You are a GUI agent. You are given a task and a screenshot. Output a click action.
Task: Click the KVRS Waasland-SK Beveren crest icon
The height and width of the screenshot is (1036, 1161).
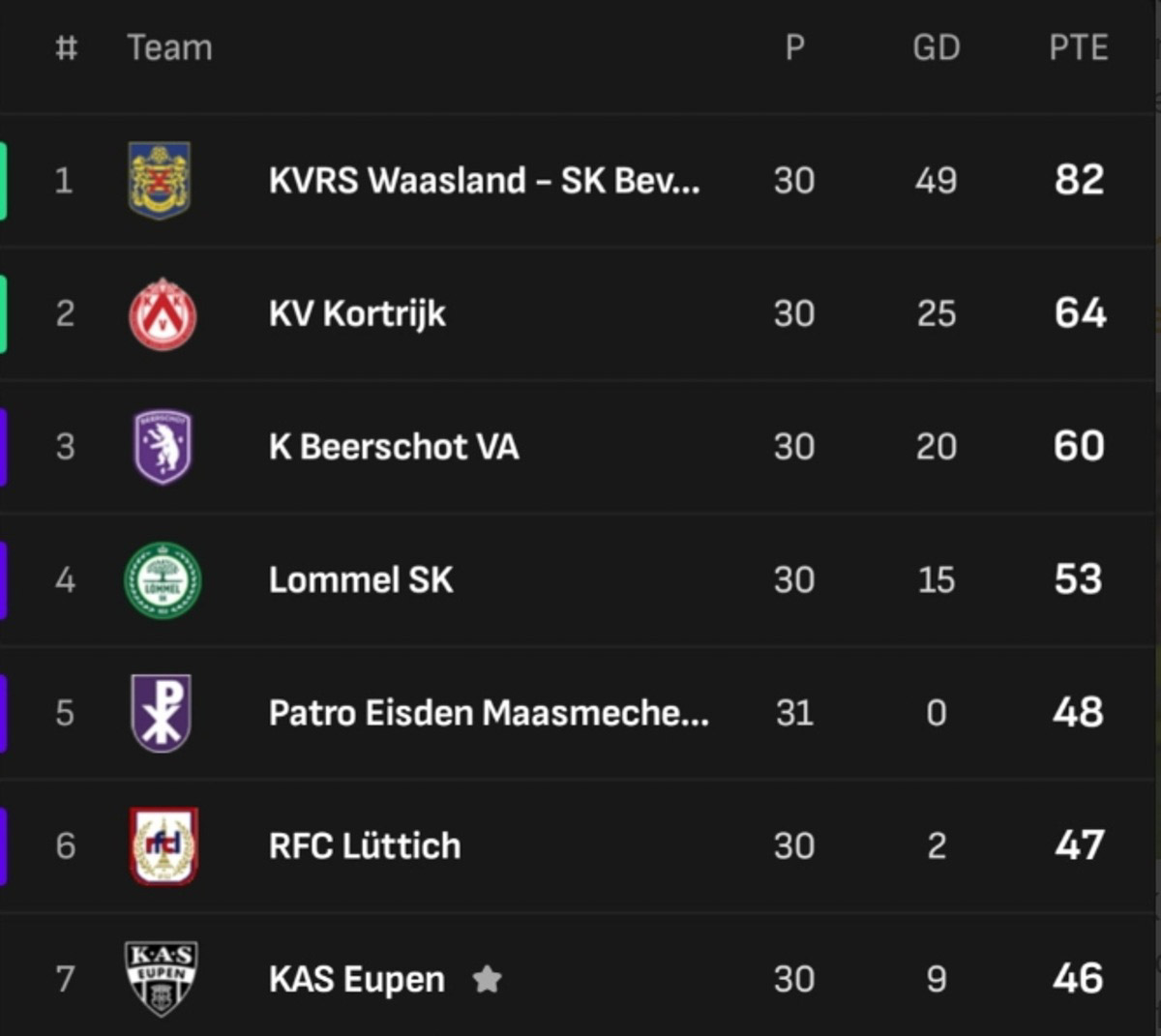click(x=160, y=180)
